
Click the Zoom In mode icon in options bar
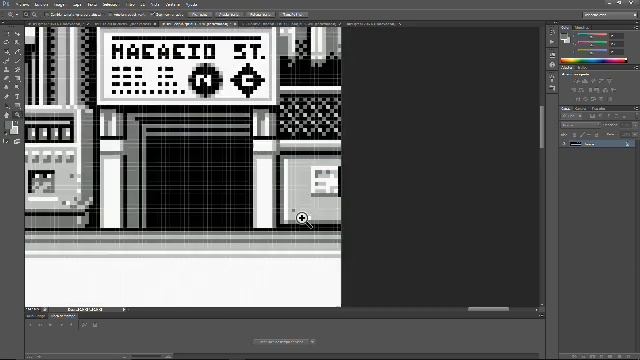26,15
